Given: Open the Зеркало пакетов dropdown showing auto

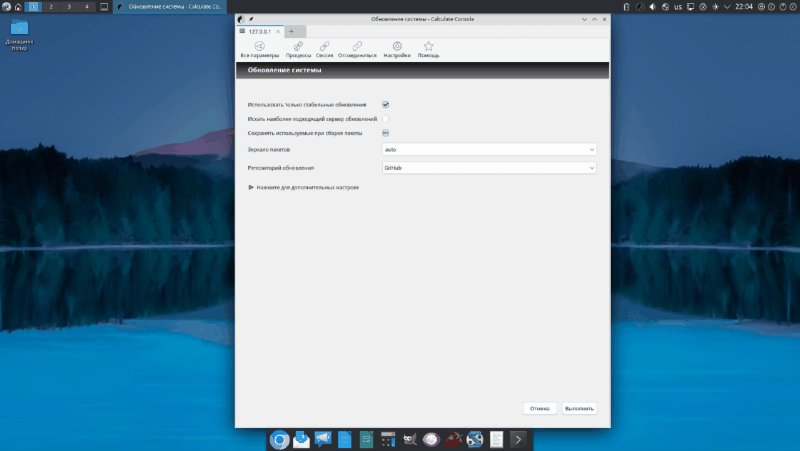Looking at the screenshot, I should [x=489, y=149].
